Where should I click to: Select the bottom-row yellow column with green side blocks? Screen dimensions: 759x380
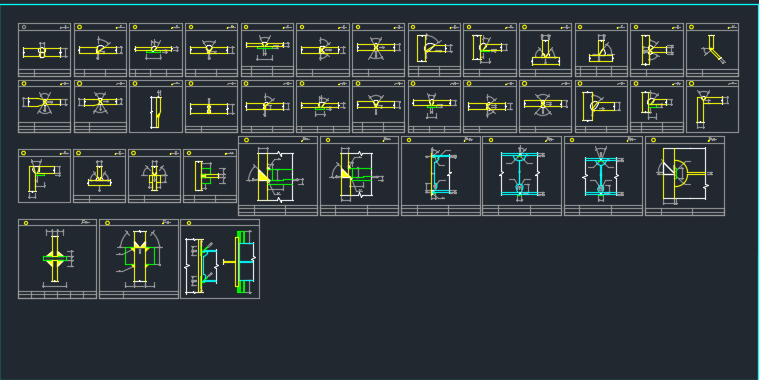139,259
